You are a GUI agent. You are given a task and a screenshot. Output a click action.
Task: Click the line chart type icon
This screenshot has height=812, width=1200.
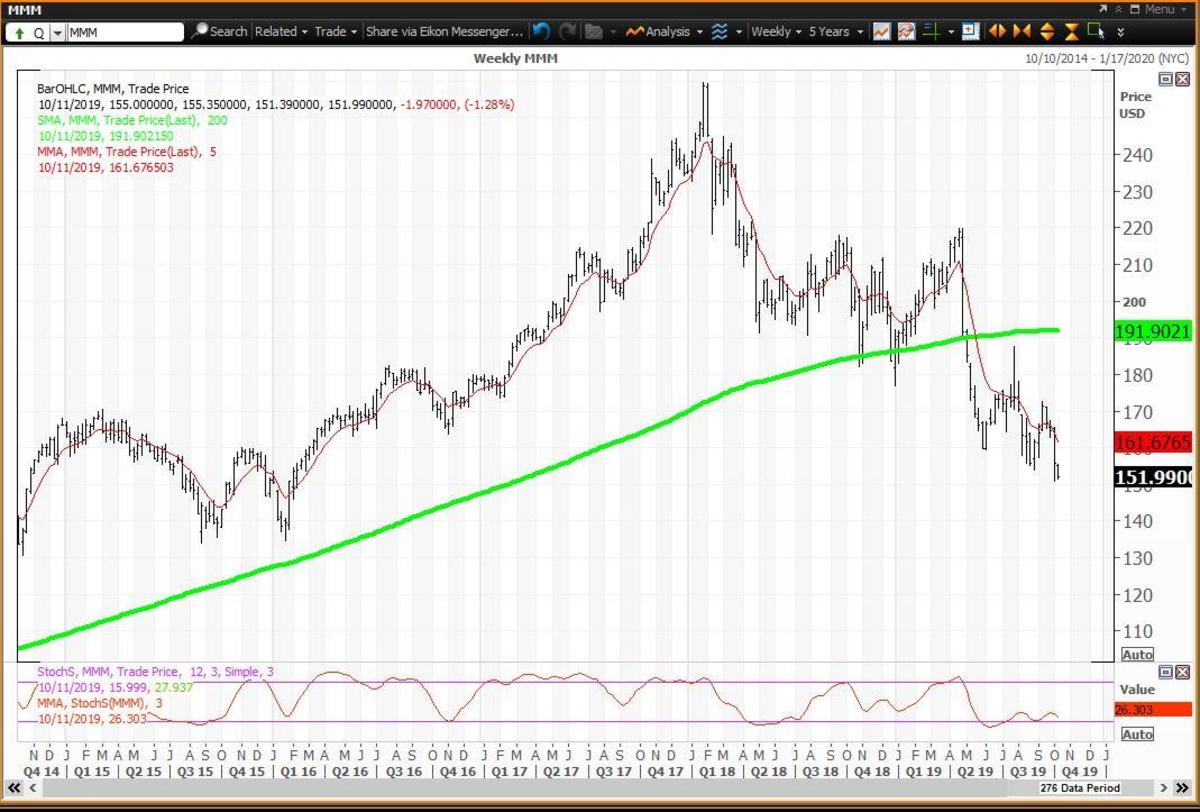(881, 31)
